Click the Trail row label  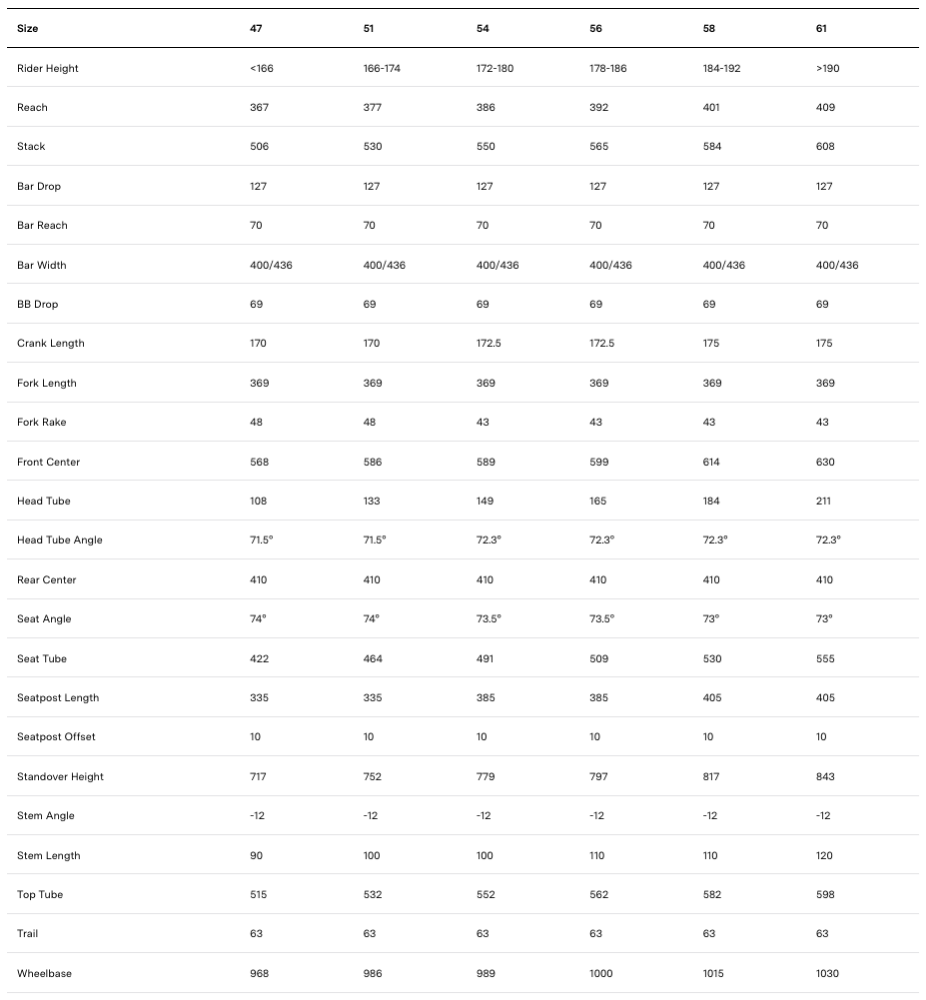pos(28,933)
